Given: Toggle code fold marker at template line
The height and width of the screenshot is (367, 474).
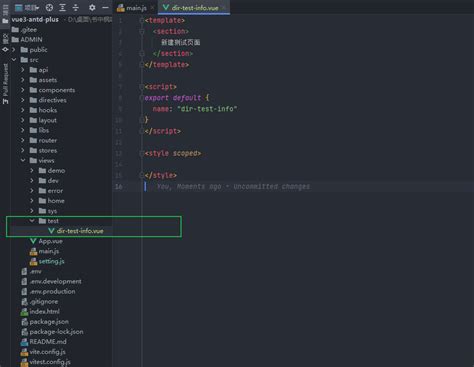Looking at the screenshot, I should point(142,20).
